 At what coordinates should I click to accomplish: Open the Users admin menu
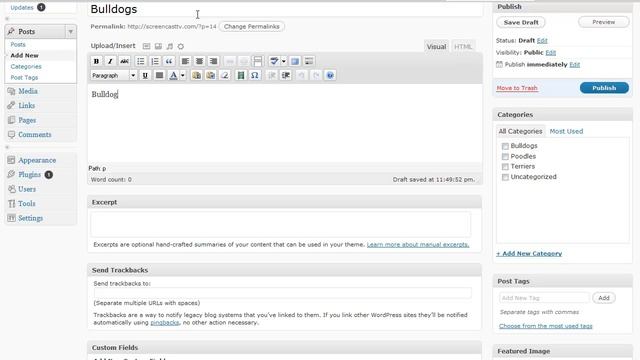(x=27, y=189)
